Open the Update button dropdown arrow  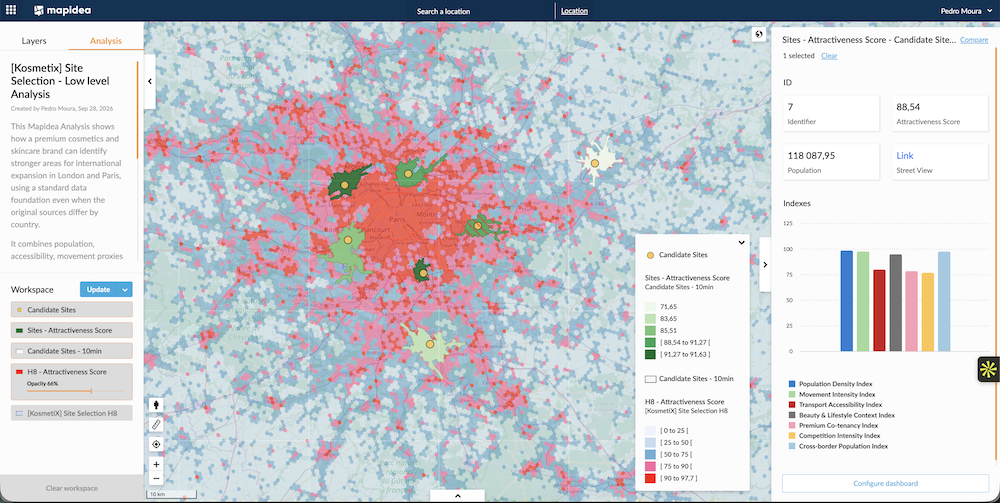[125, 289]
